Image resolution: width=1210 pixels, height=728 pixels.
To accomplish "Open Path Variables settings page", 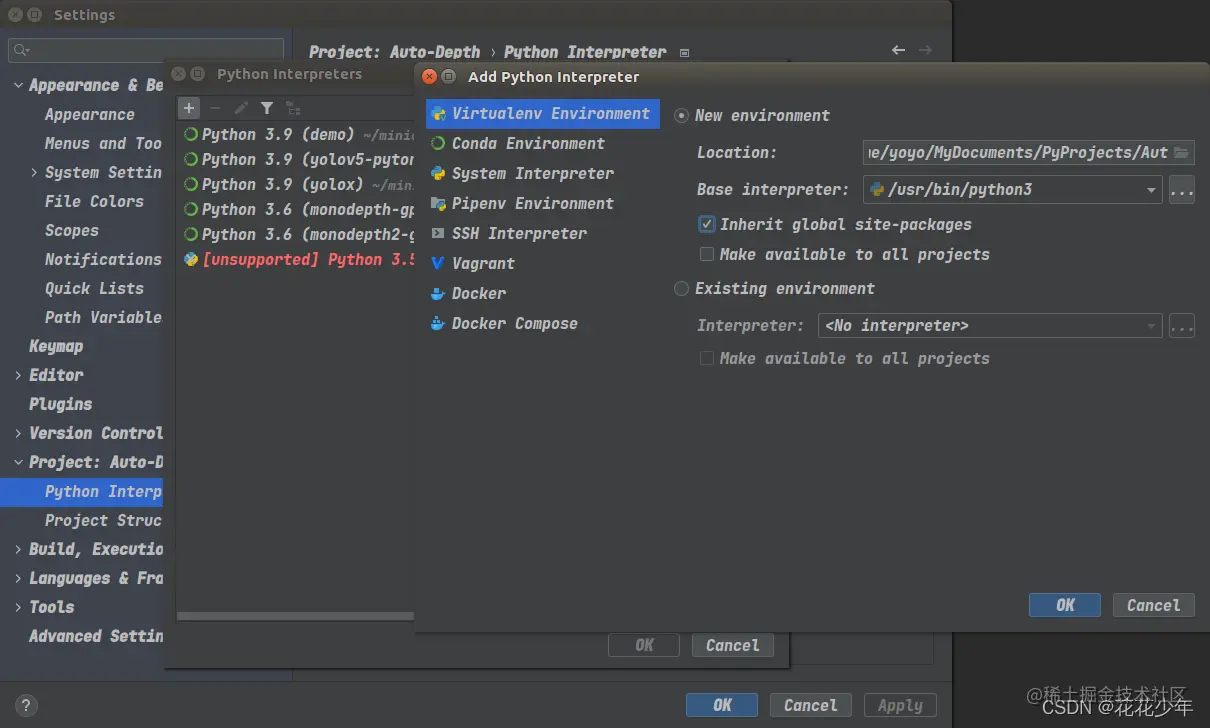I will (x=103, y=317).
